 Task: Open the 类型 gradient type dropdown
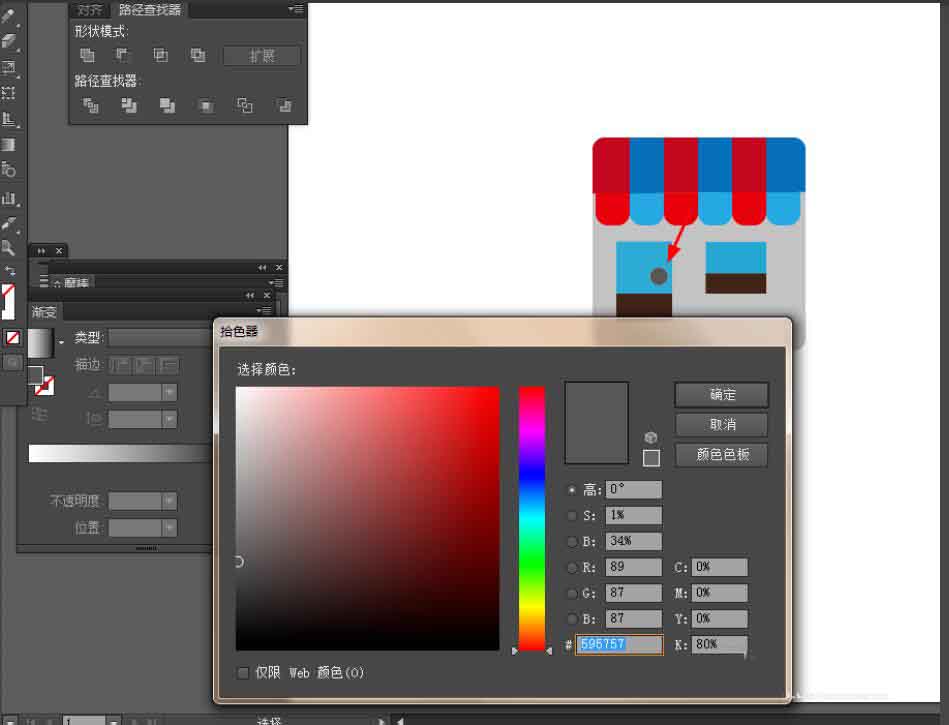[x=159, y=338]
